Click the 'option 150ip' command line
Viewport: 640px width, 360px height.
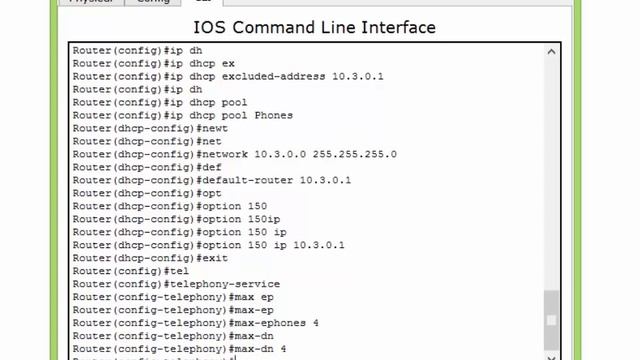point(177,219)
